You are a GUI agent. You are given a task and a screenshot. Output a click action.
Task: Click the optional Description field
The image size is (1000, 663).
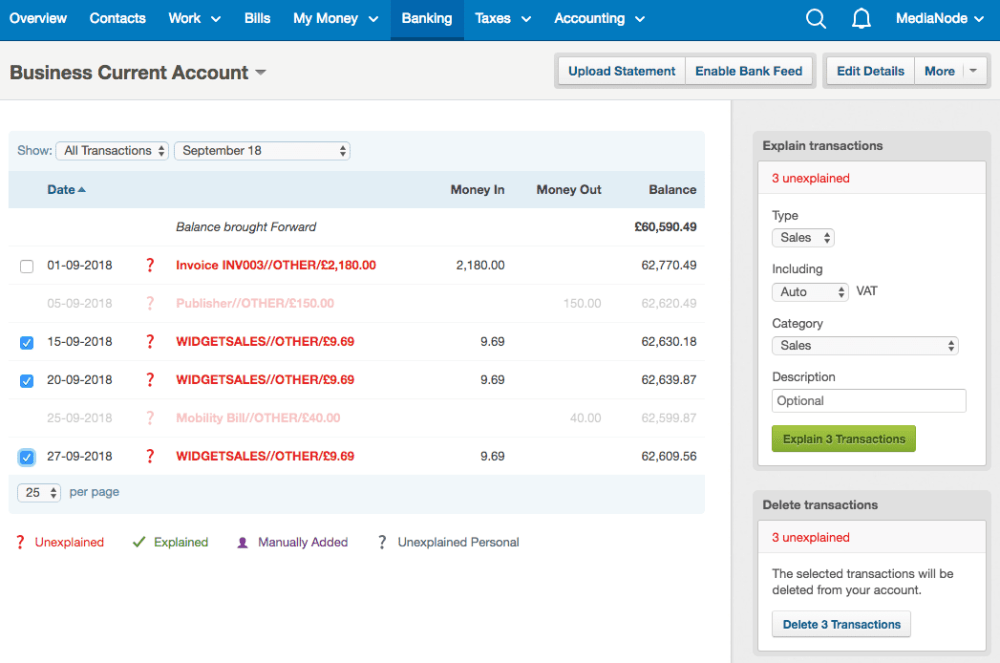coord(868,400)
